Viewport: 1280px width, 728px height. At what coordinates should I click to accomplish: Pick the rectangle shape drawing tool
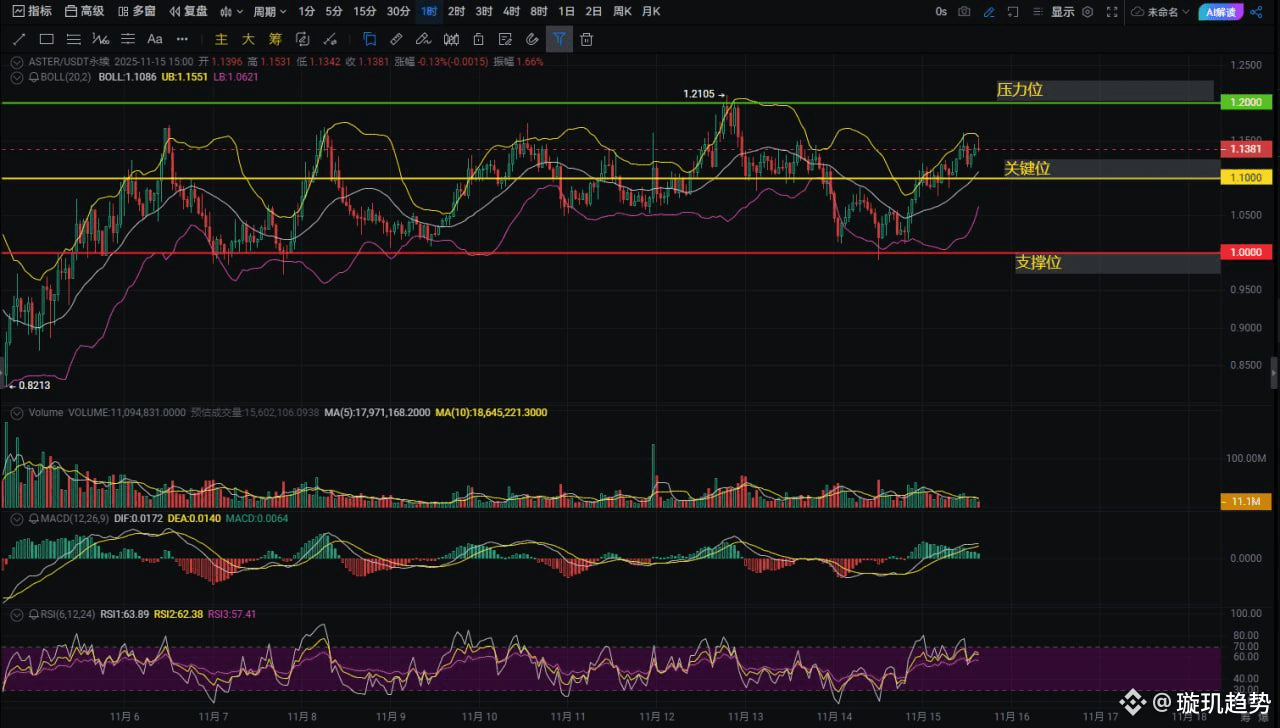(46, 39)
